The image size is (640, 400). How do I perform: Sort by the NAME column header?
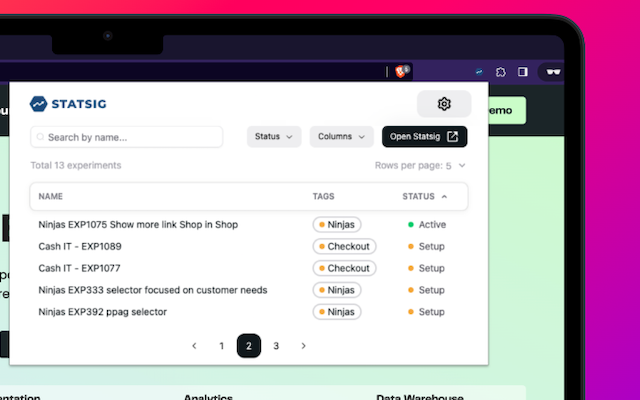pyautogui.click(x=51, y=196)
